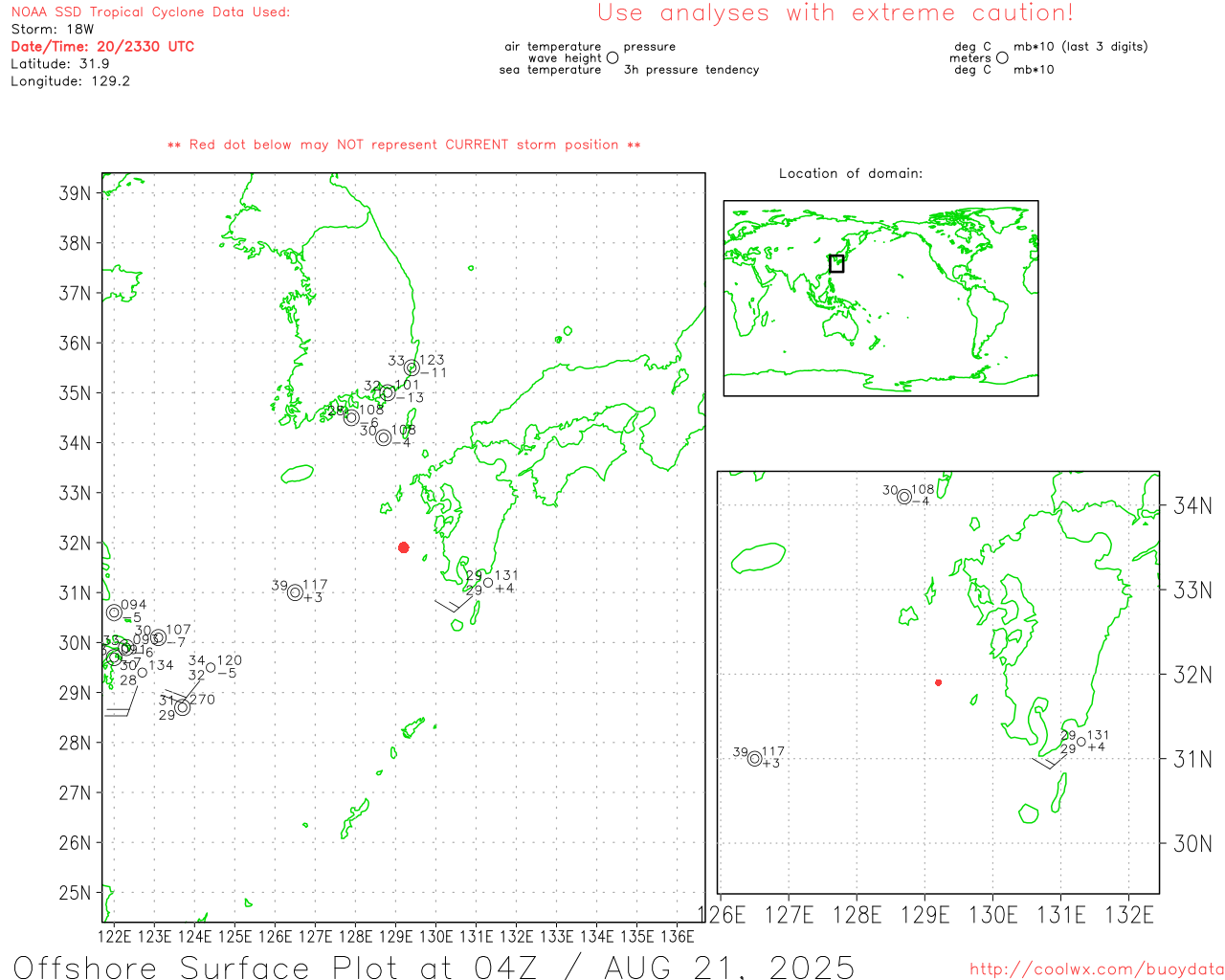The width and height of the screenshot is (1225, 980).
Task: Click the 'mb*10 (last 3 digits)' legend label
Action: point(1080,47)
